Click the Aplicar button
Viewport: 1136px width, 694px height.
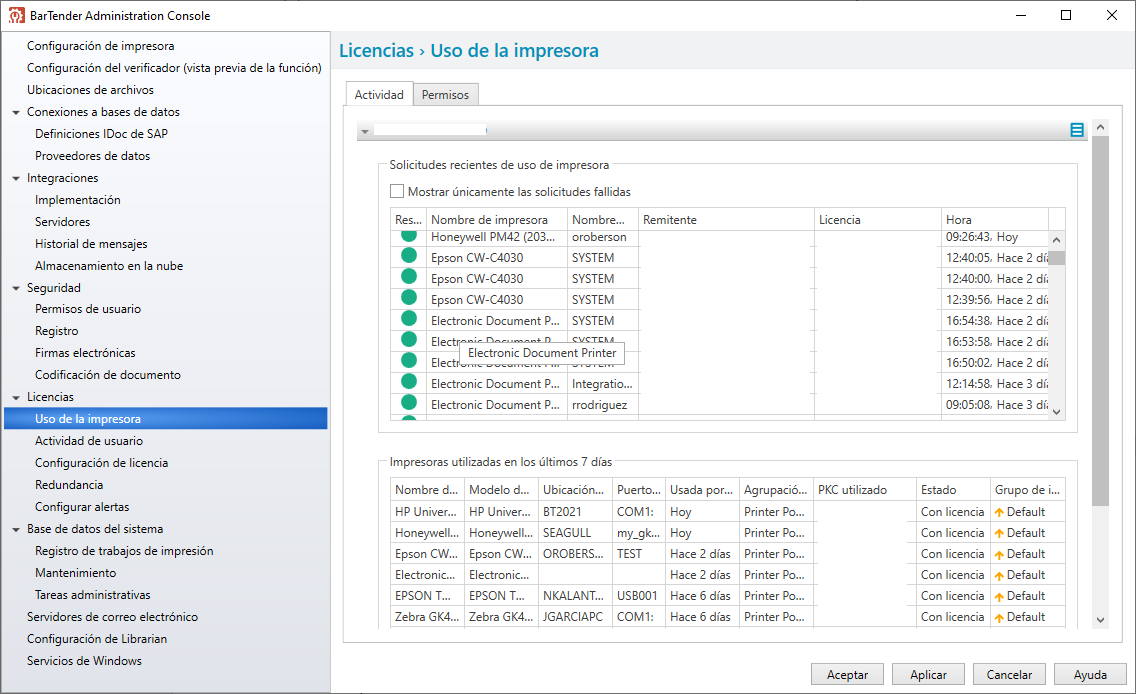click(x=929, y=674)
